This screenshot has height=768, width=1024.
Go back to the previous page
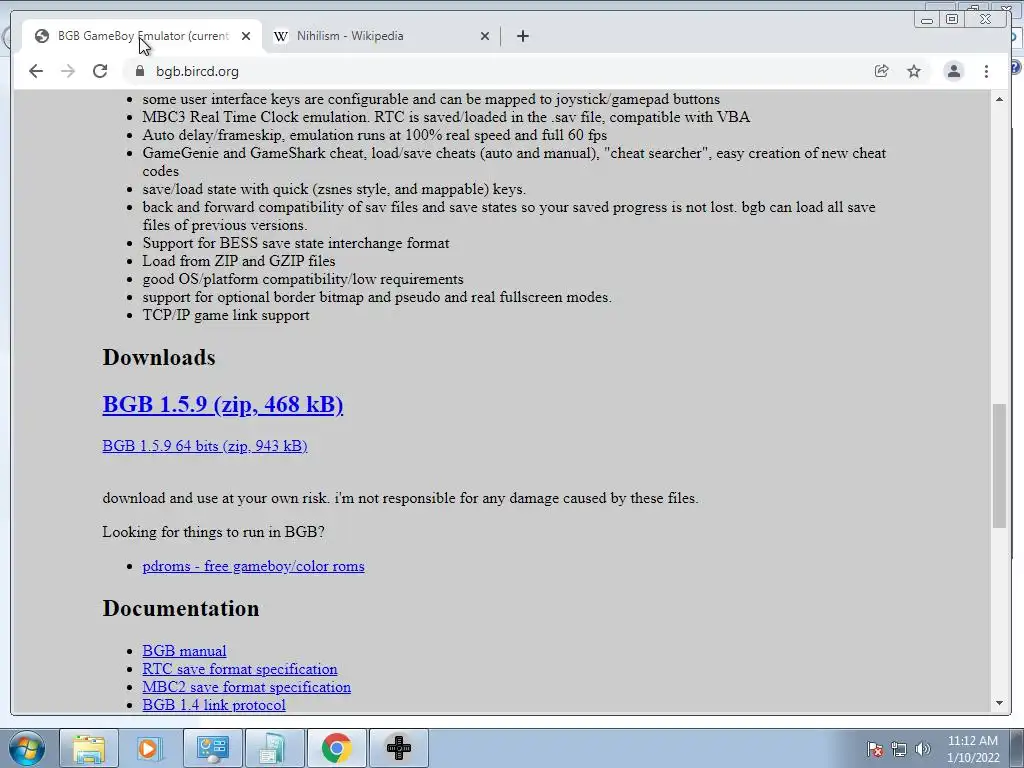click(x=36, y=71)
